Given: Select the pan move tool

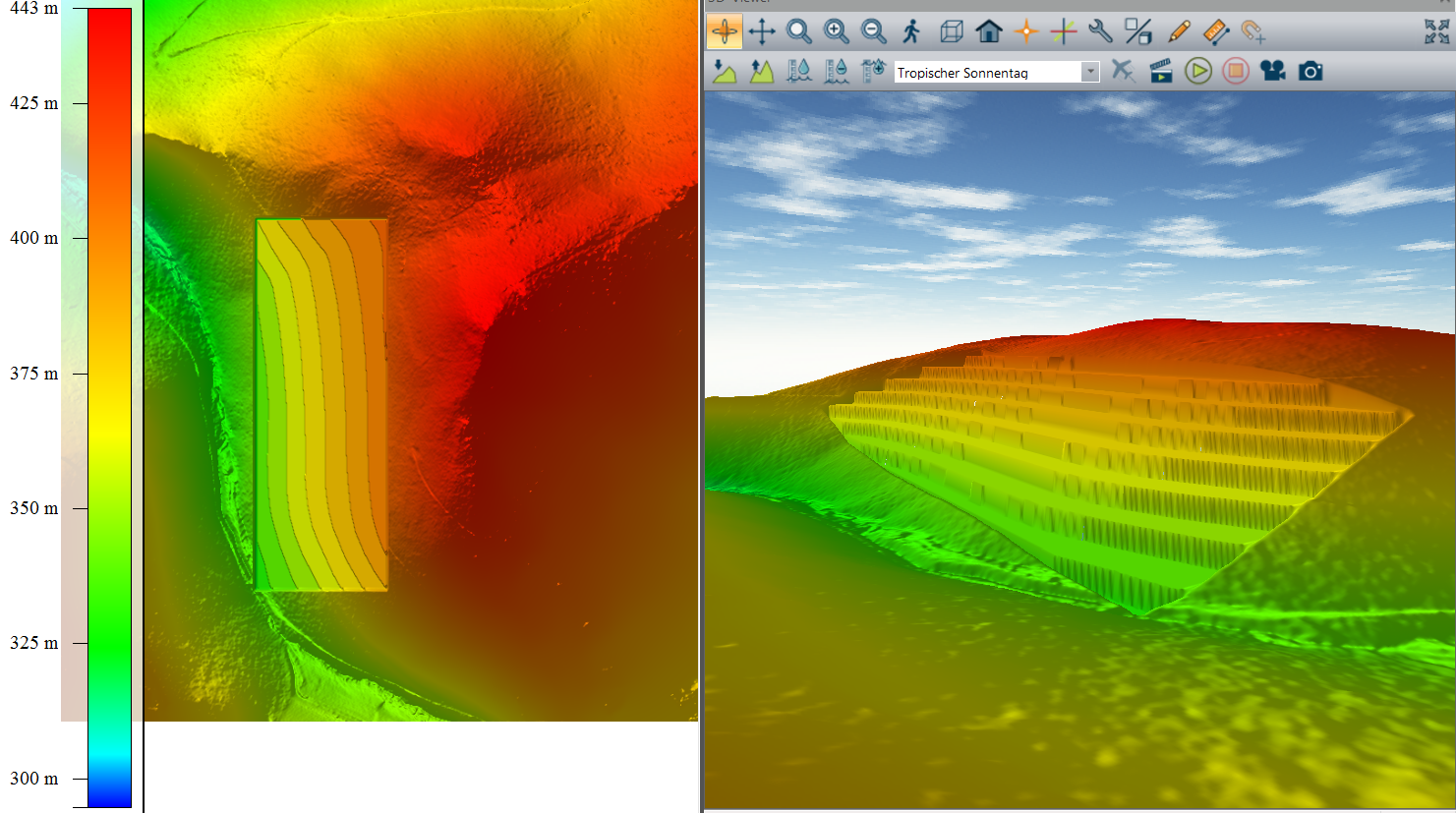Looking at the screenshot, I should (762, 31).
